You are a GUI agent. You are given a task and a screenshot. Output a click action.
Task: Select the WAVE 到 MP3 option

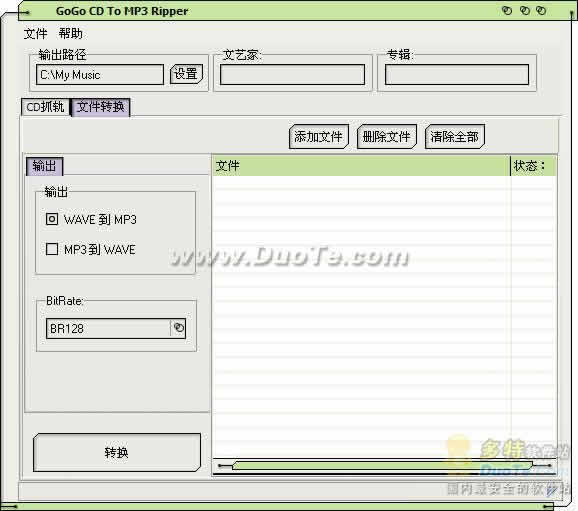coord(91,219)
